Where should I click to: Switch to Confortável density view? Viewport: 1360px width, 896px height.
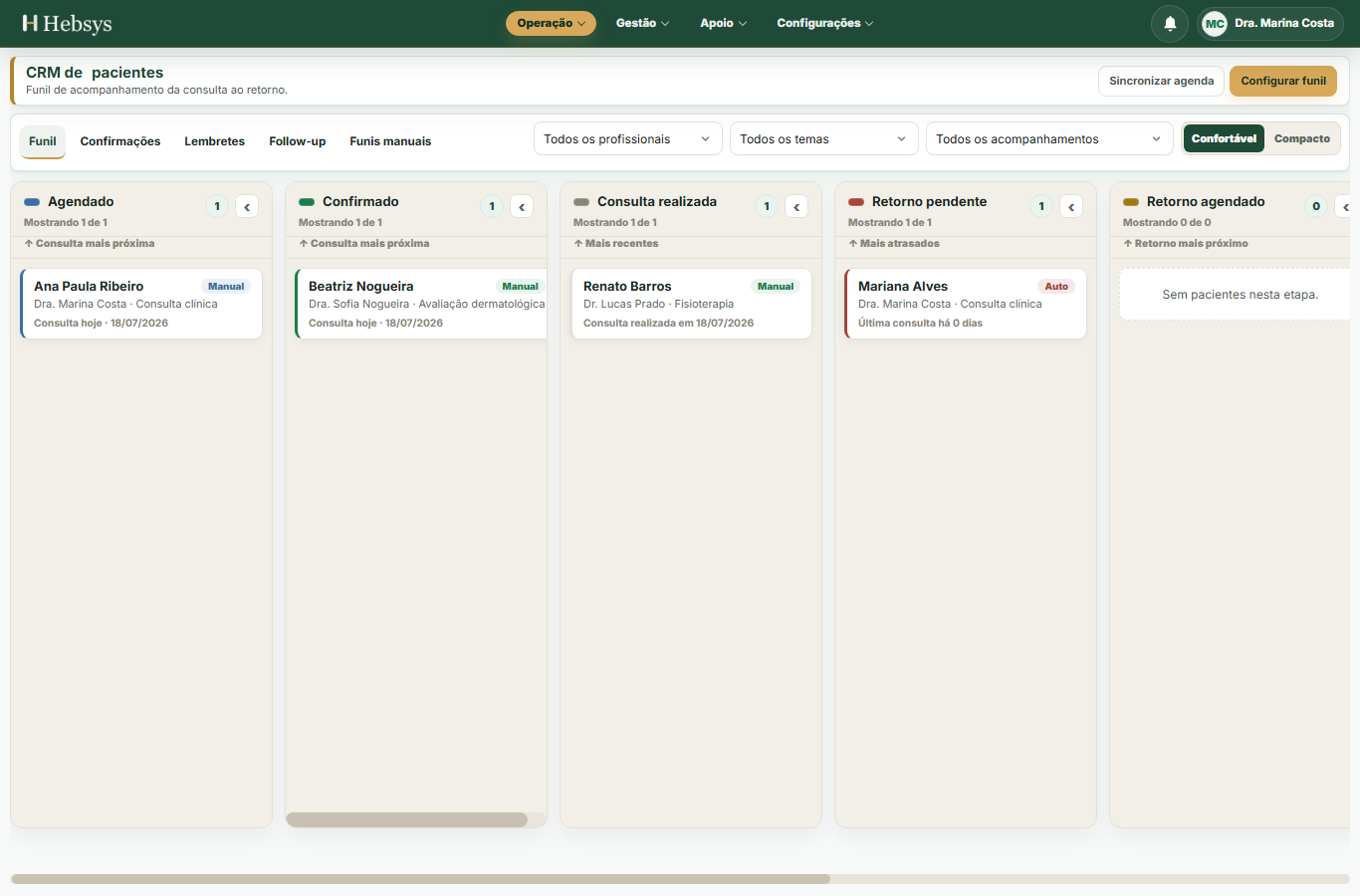click(1224, 138)
